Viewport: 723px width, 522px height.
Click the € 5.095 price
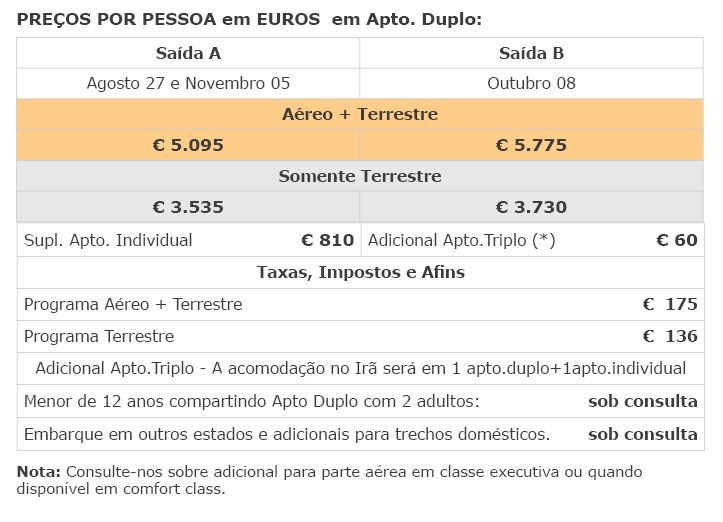pyautogui.click(x=188, y=145)
